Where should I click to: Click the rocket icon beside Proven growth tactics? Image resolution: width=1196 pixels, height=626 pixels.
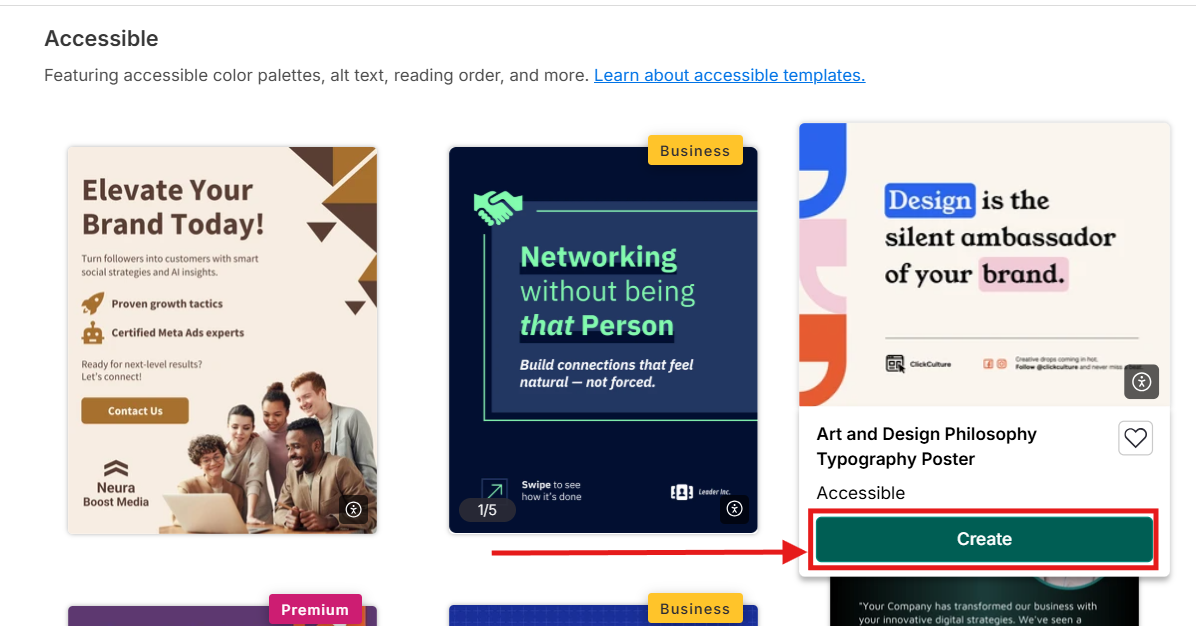(93, 303)
